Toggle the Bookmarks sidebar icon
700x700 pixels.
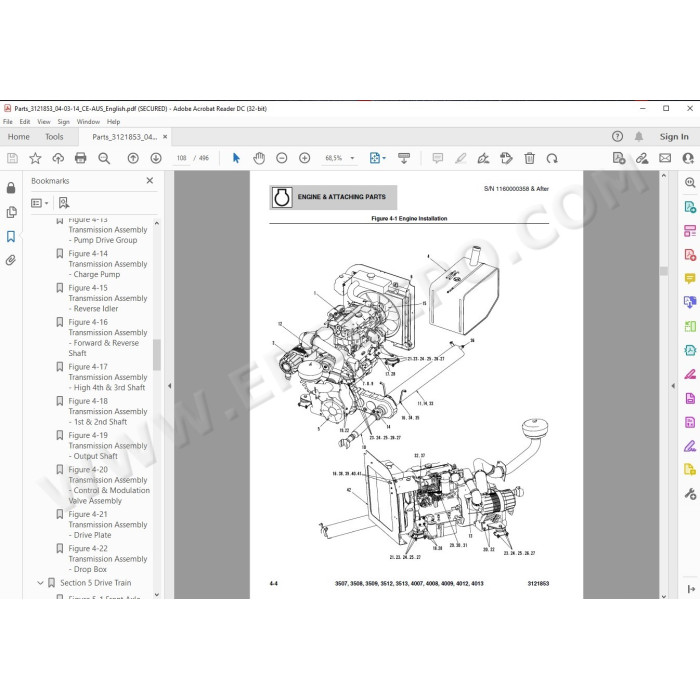tap(11, 236)
